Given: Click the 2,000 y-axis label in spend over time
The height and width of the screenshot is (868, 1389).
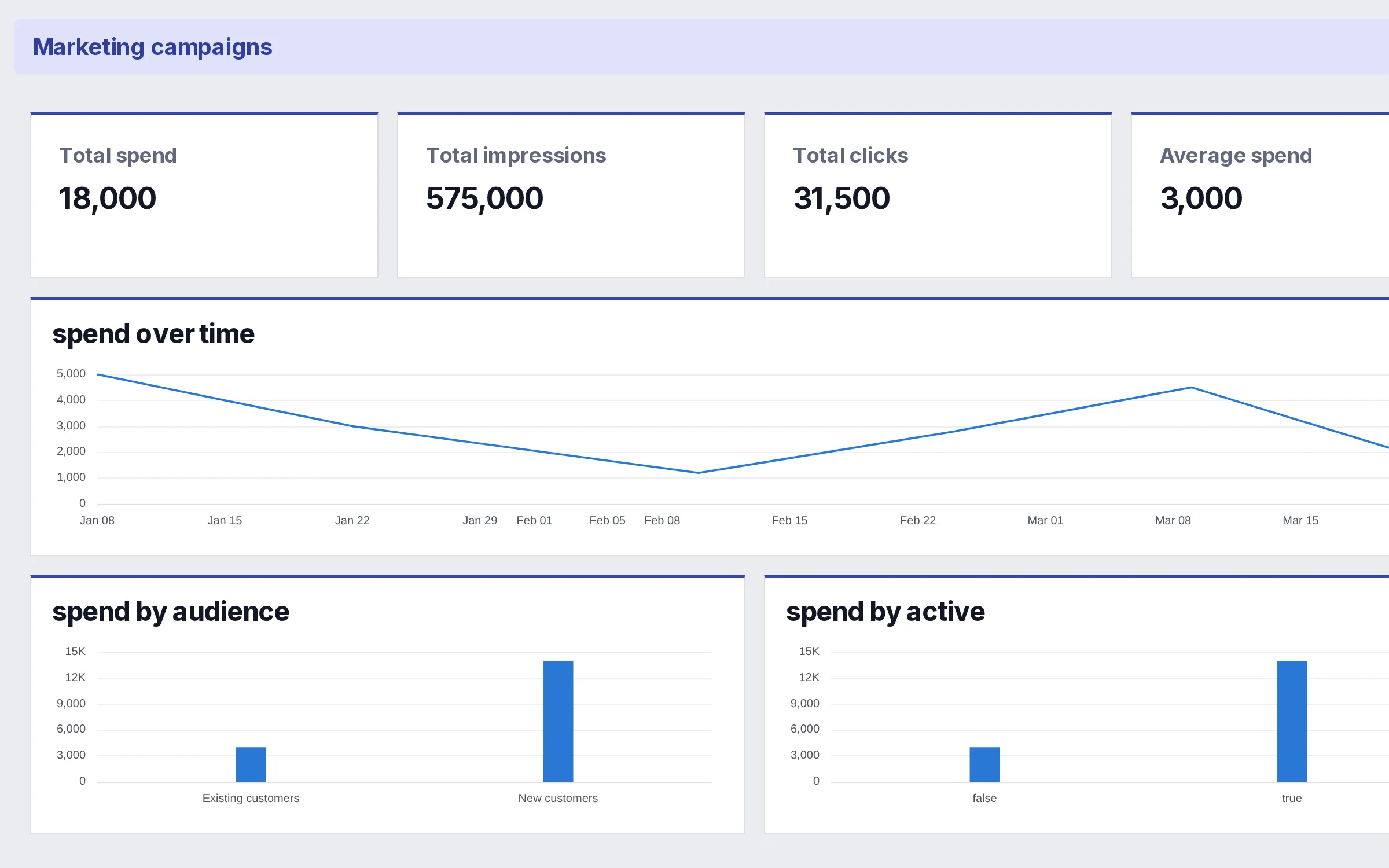Looking at the screenshot, I should point(71,451).
